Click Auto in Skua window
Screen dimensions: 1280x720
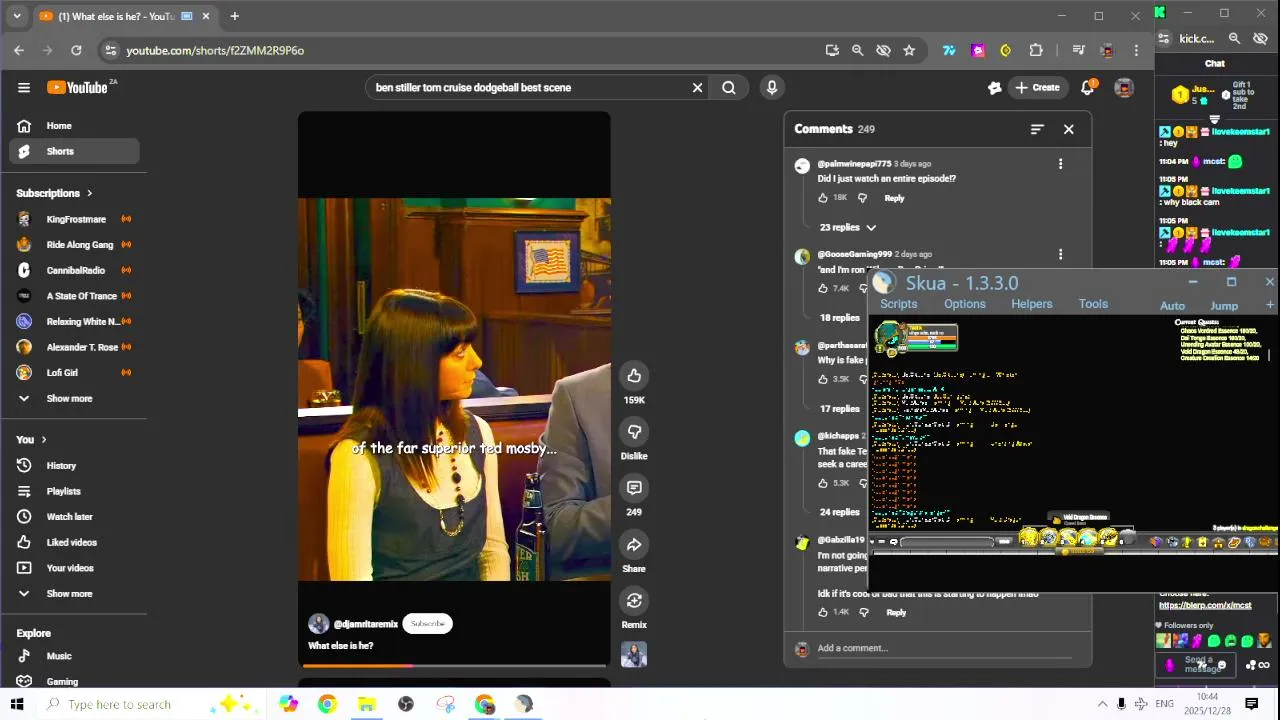click(x=1172, y=306)
